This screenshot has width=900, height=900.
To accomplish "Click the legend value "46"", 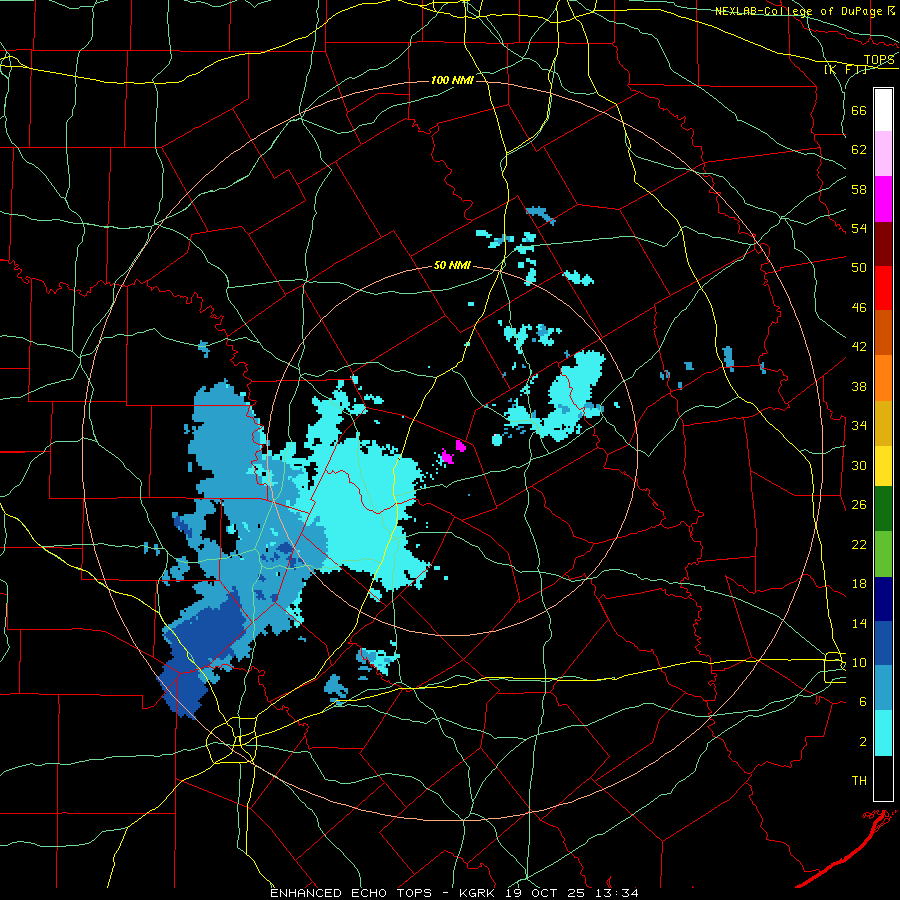I will [859, 308].
